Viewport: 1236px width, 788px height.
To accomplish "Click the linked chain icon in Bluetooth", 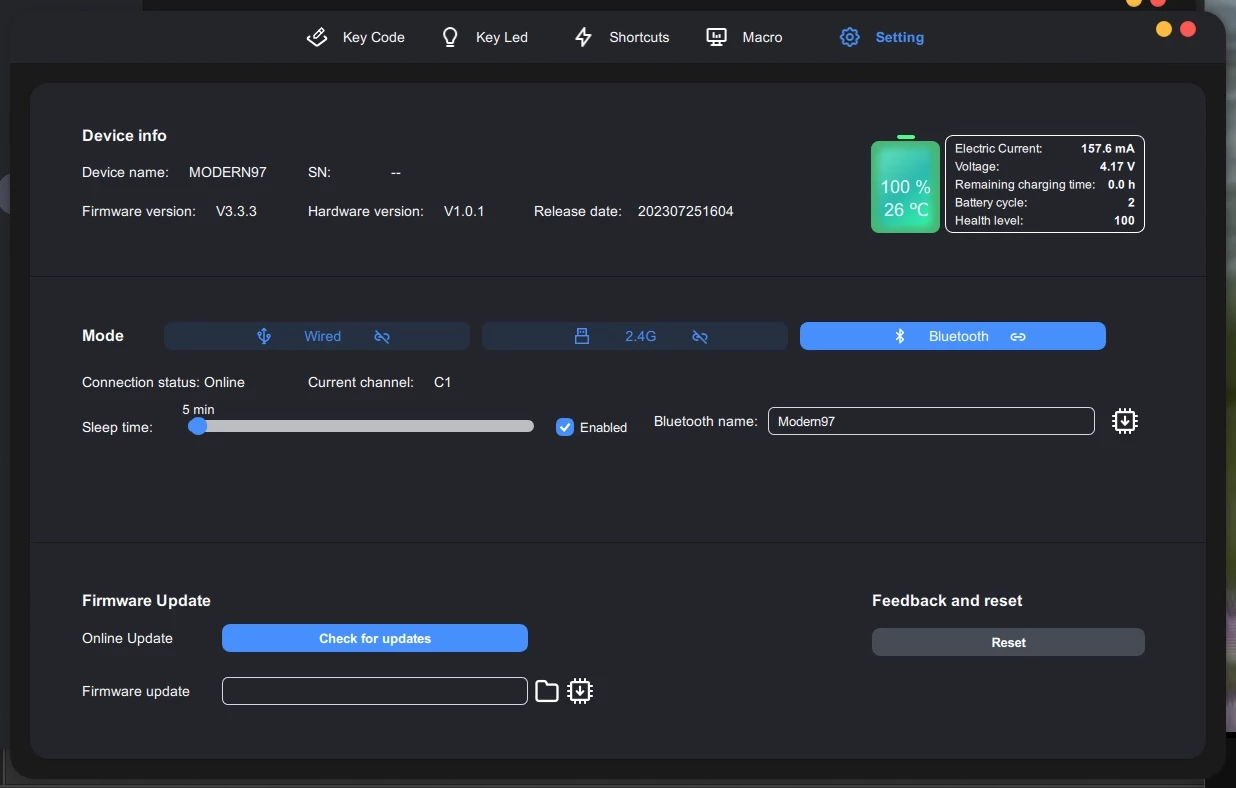I will coord(1018,337).
